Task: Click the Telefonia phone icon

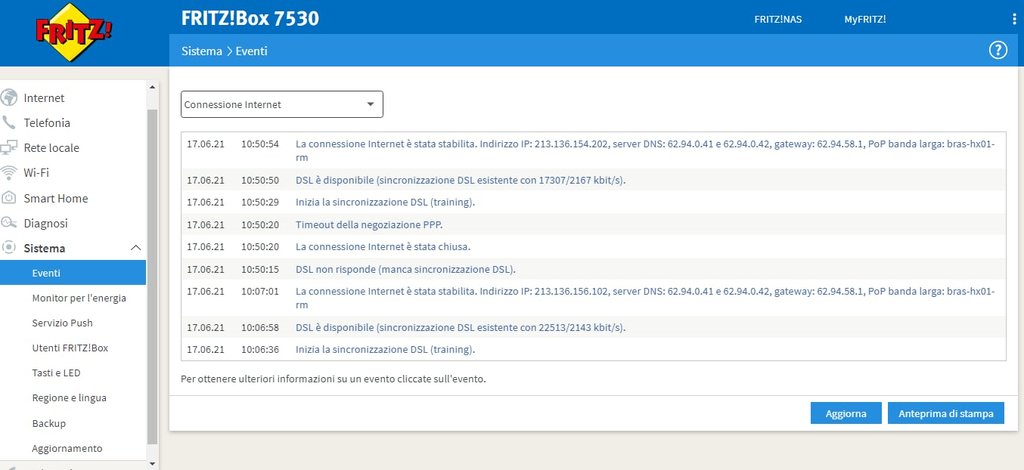Action: tap(9, 123)
